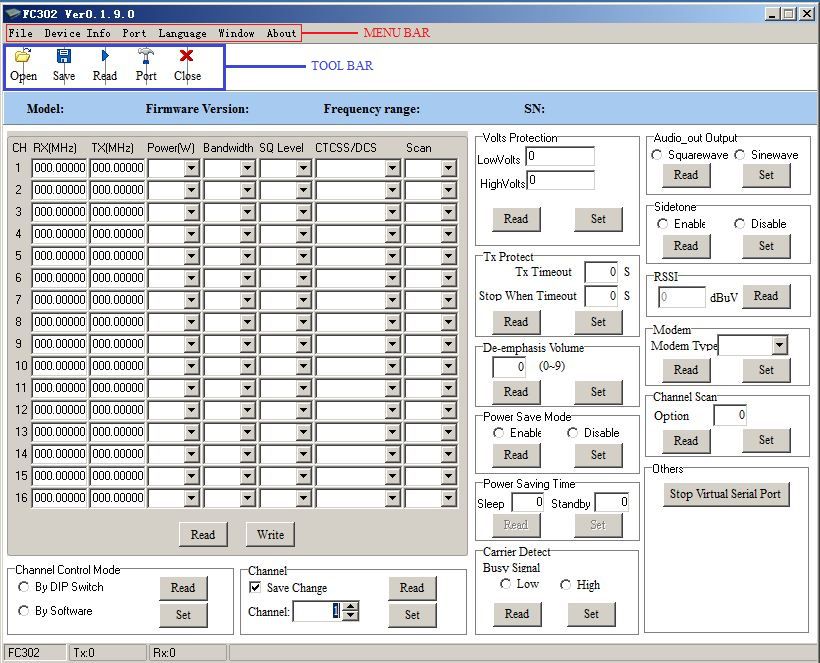820x663 pixels.
Task: Expand Scan dropdown for channel 5
Action: [448, 256]
